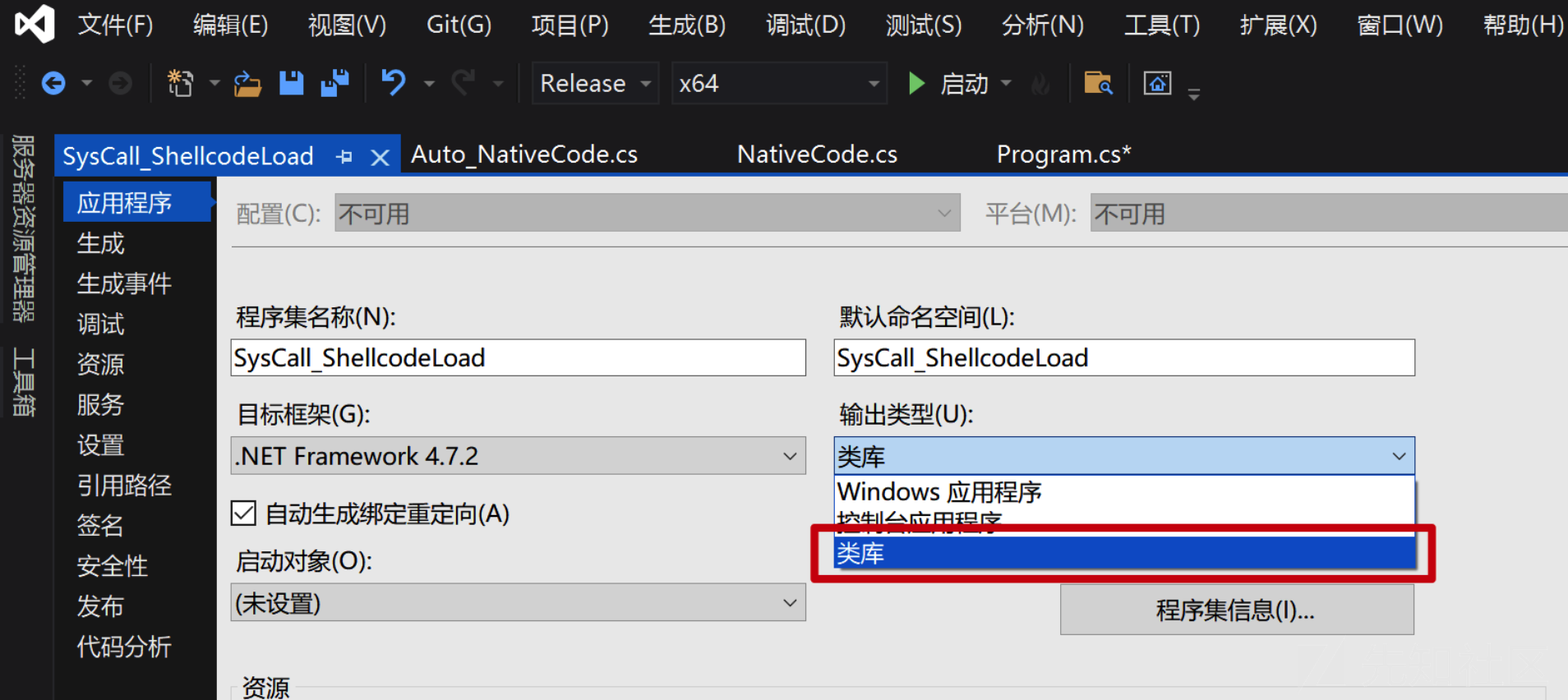The height and width of the screenshot is (700, 1568).
Task: Open the Release configuration dropdown
Action: tap(596, 83)
